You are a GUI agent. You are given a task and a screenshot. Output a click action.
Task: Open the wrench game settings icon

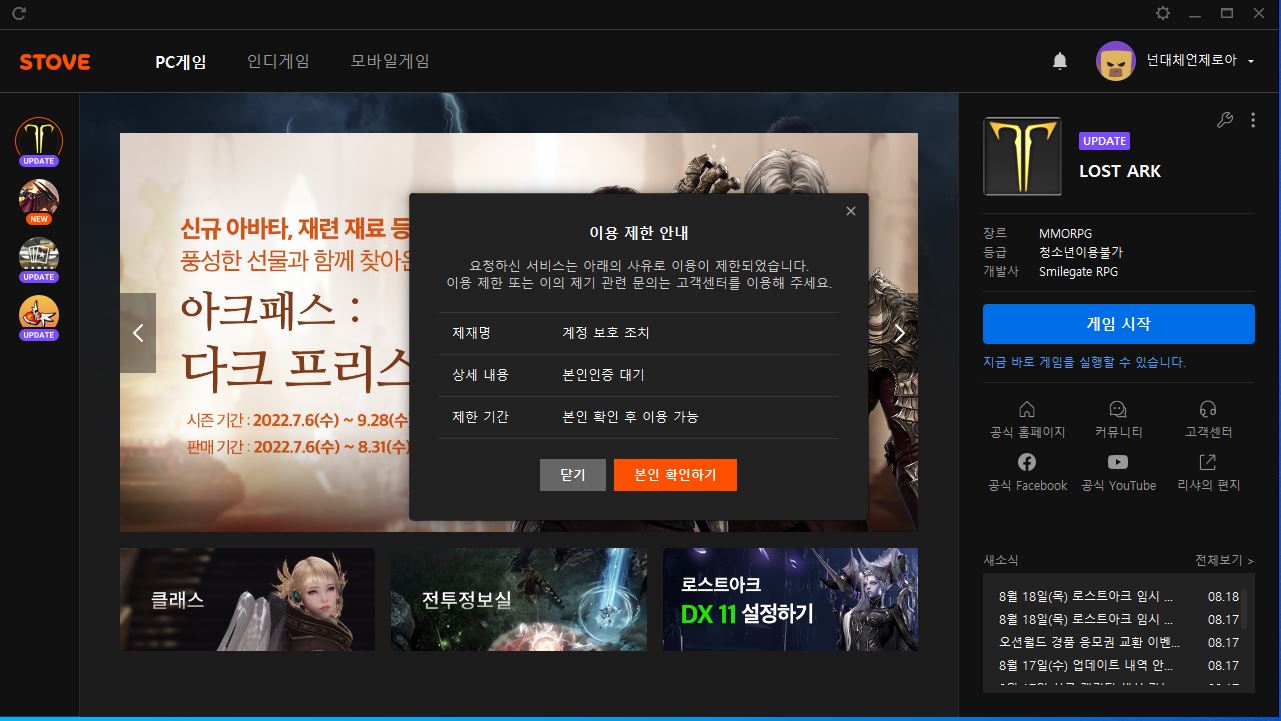(1224, 120)
